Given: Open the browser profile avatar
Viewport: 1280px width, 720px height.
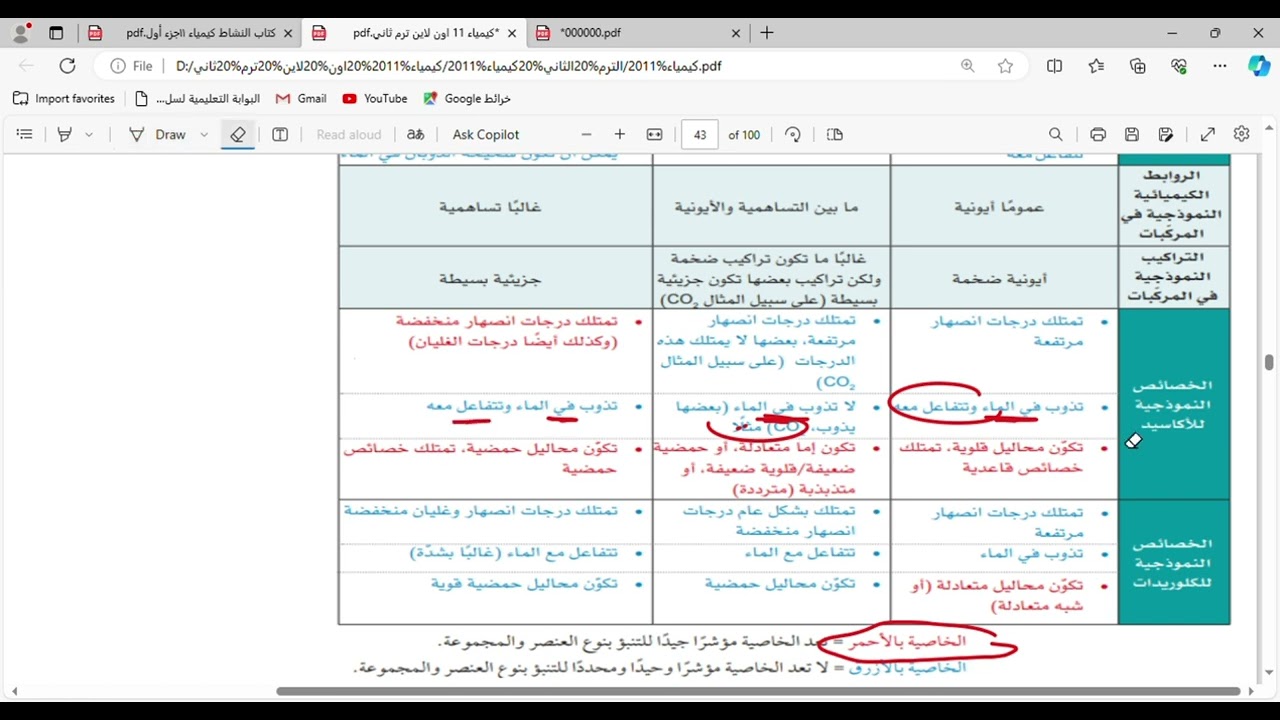Looking at the screenshot, I should [x=22, y=33].
